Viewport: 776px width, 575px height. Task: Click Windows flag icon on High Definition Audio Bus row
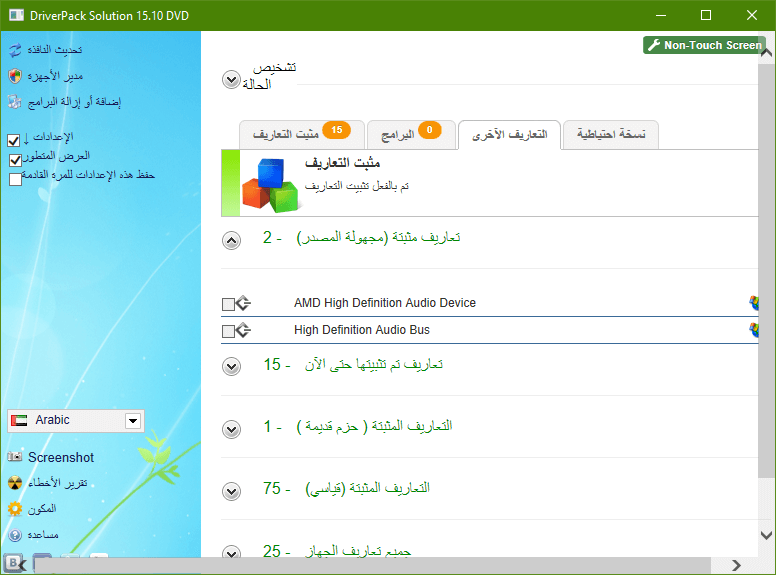(x=754, y=330)
